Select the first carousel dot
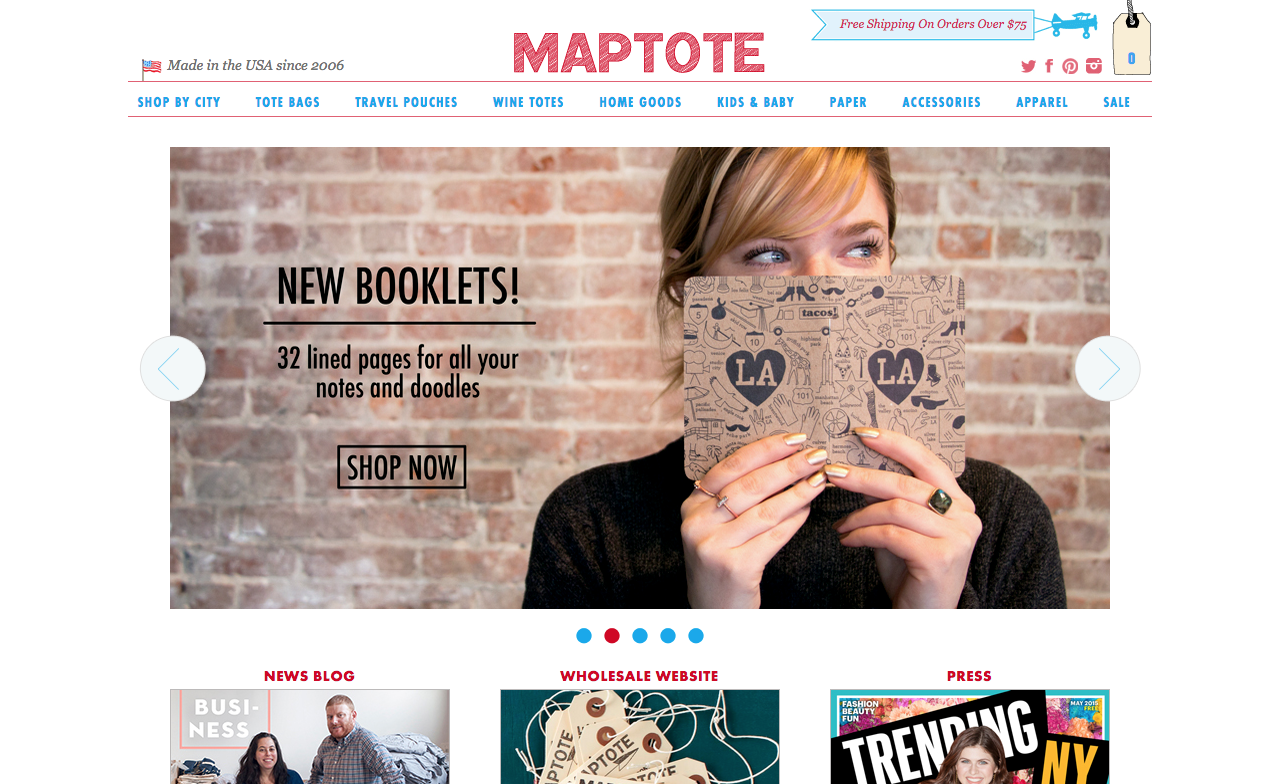 coord(584,636)
